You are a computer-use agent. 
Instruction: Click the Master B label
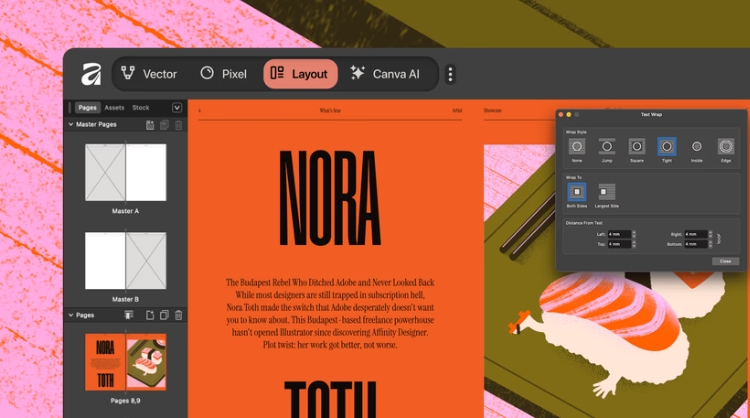(x=125, y=299)
